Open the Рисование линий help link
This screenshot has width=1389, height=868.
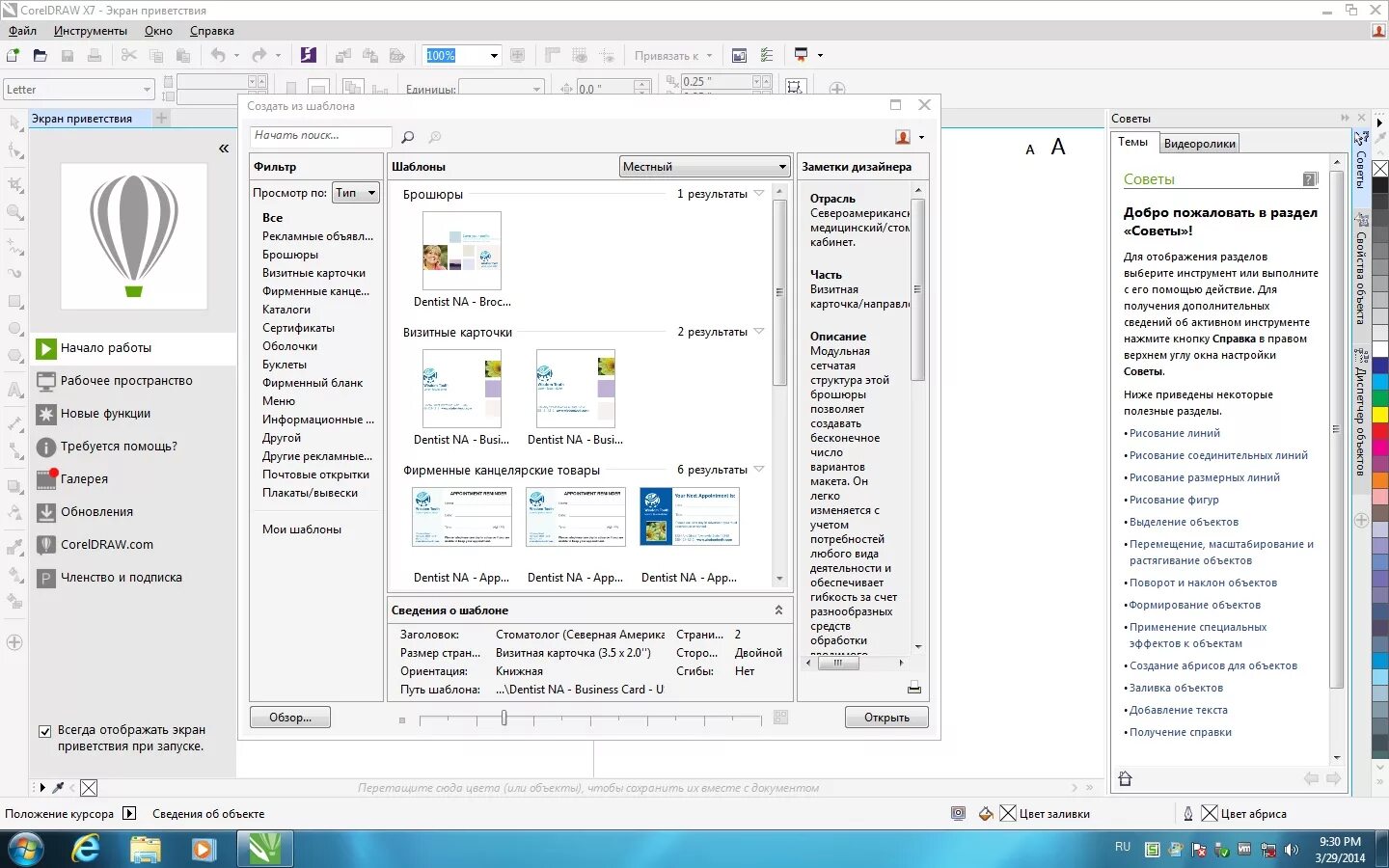tap(1174, 433)
